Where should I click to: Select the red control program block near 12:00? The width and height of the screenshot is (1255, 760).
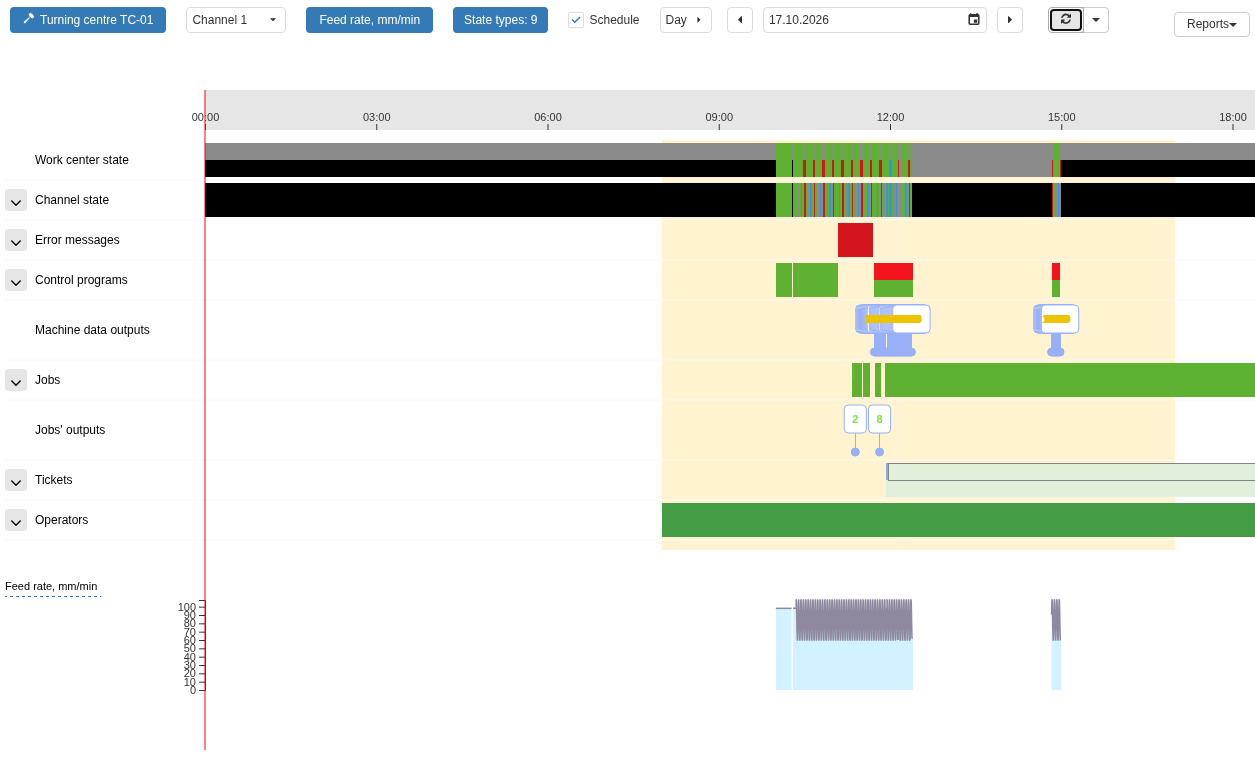pos(893,271)
